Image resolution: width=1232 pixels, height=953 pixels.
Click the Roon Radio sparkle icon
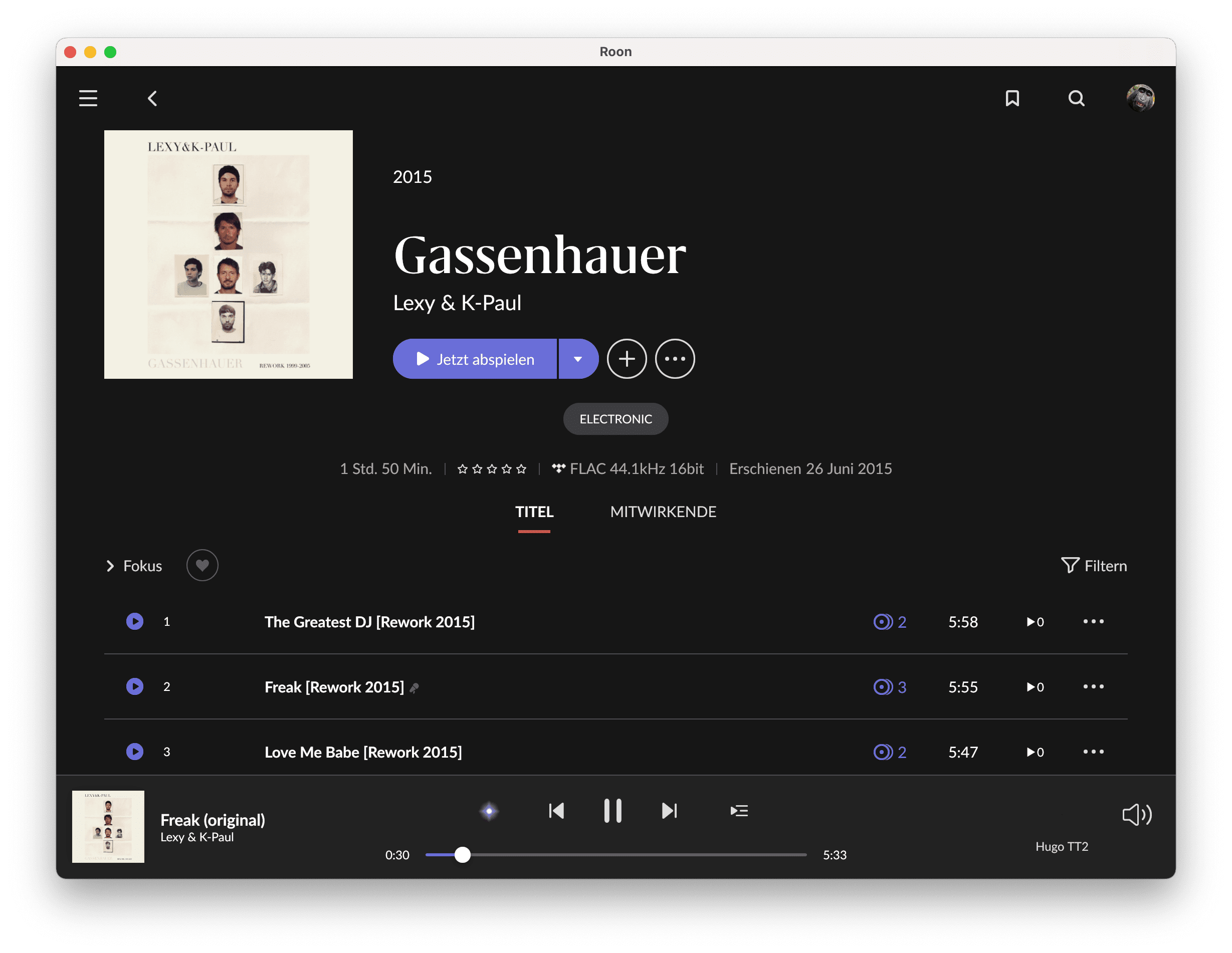point(489,811)
